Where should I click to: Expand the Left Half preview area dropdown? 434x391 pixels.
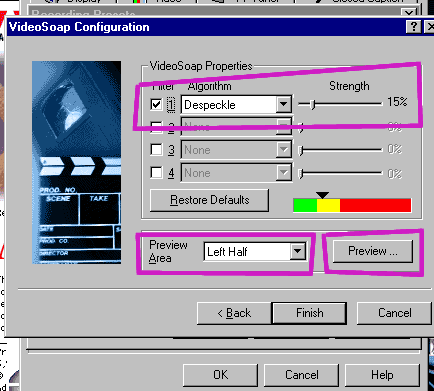[297, 251]
